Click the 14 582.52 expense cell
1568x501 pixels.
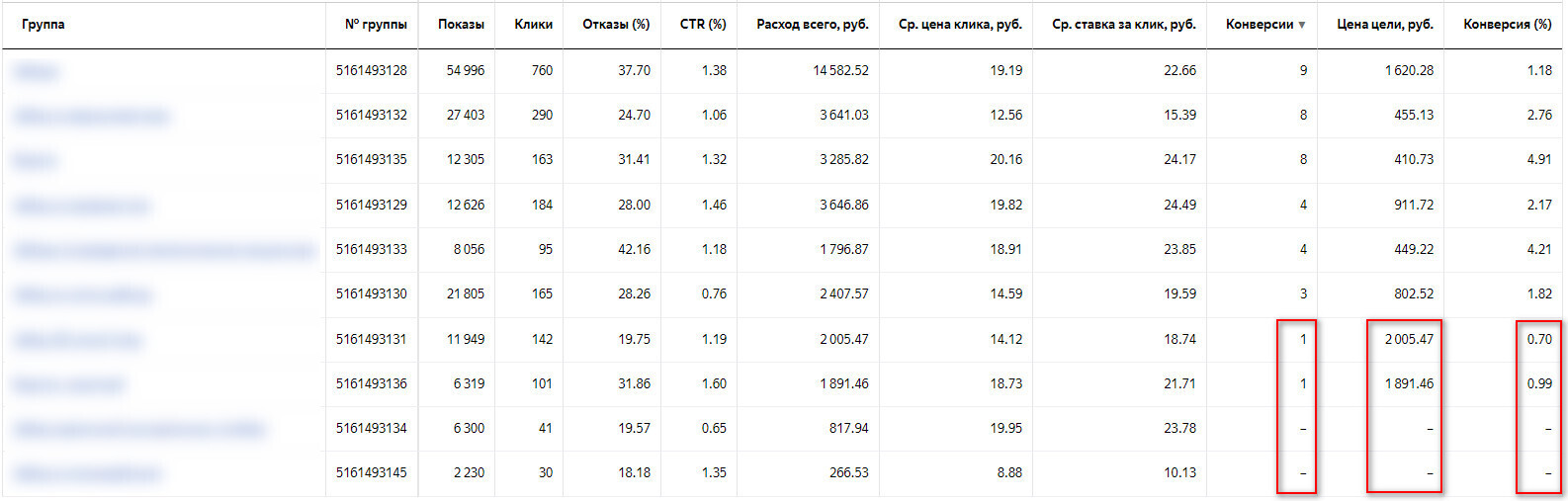(840, 70)
